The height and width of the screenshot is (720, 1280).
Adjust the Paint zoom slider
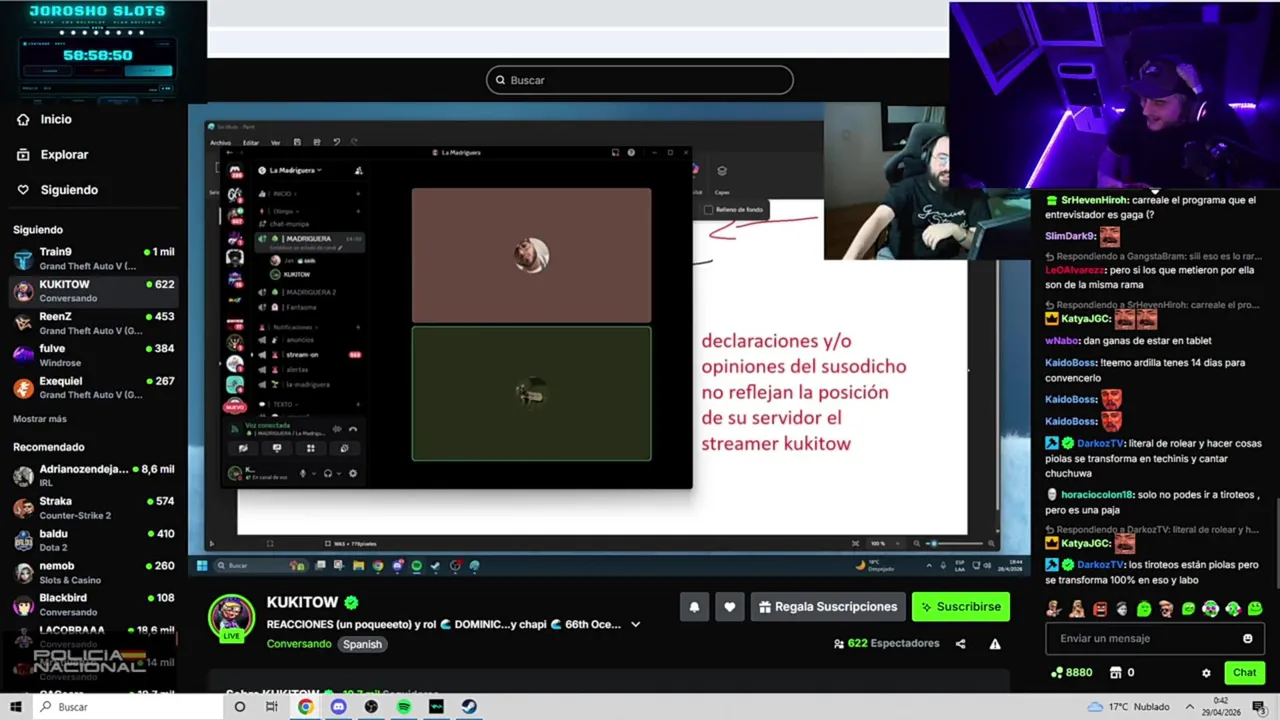coord(955,543)
